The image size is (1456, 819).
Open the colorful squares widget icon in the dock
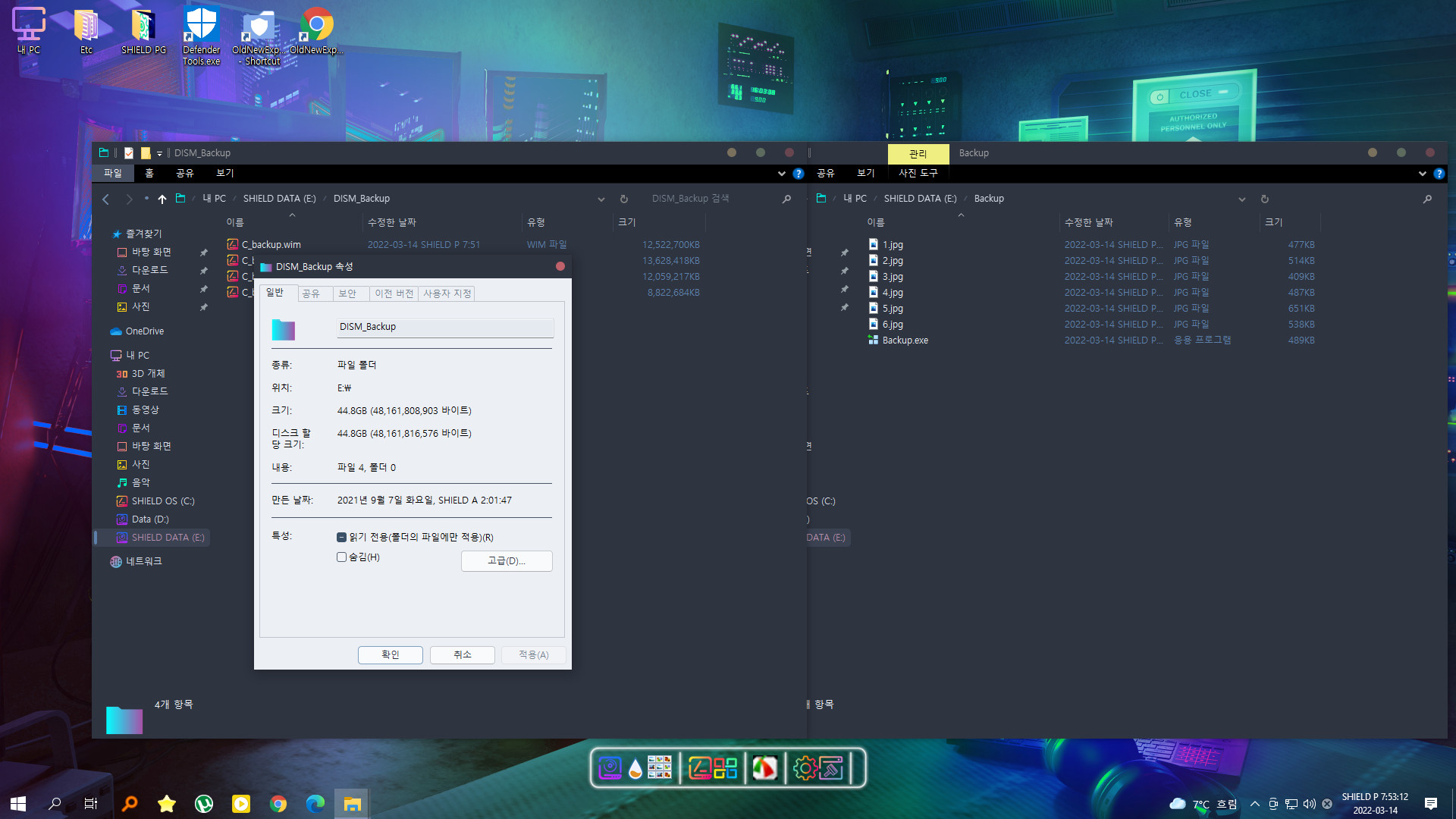726,768
